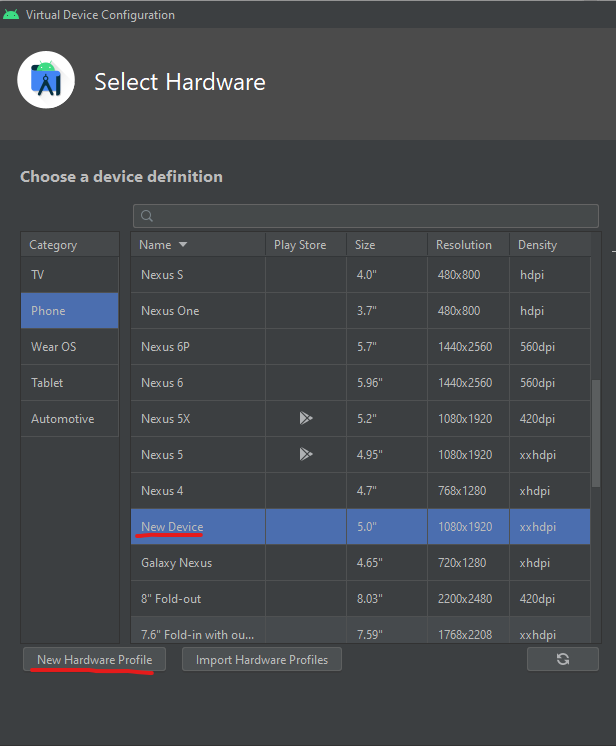The height and width of the screenshot is (746, 616).
Task: Click the Android Studio logo in header
Action: 46,80
